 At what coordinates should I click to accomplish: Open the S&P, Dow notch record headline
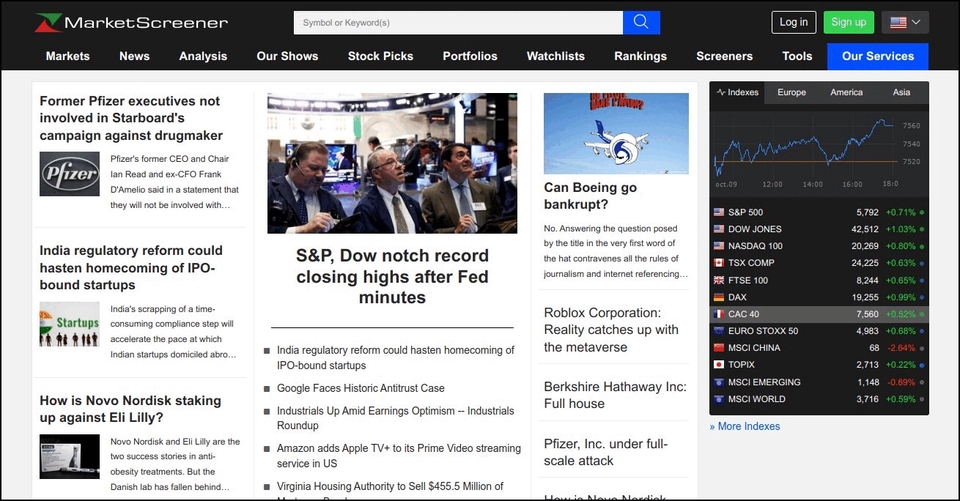tap(392, 277)
